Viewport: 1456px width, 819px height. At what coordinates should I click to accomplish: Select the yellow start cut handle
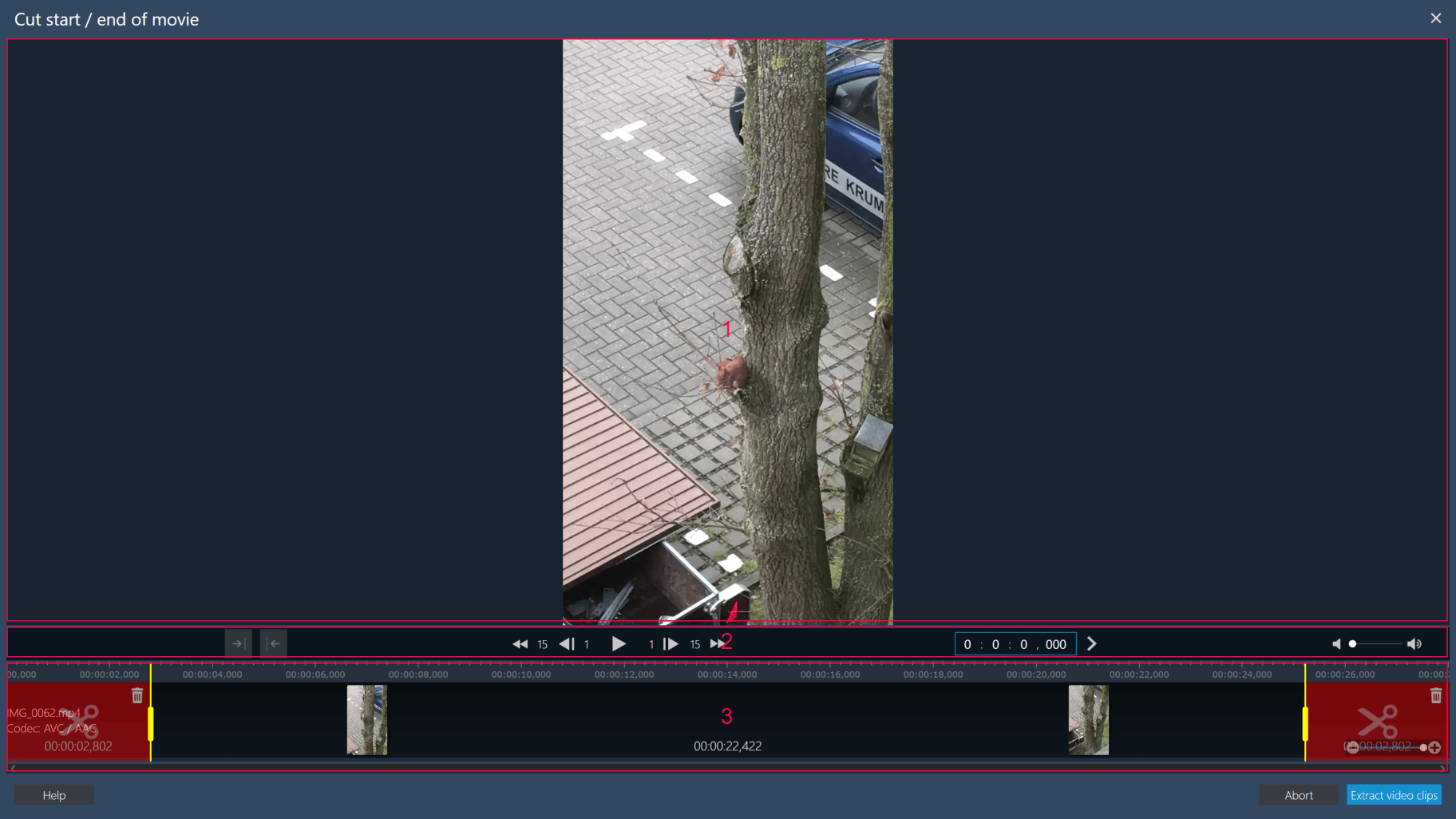(150, 723)
